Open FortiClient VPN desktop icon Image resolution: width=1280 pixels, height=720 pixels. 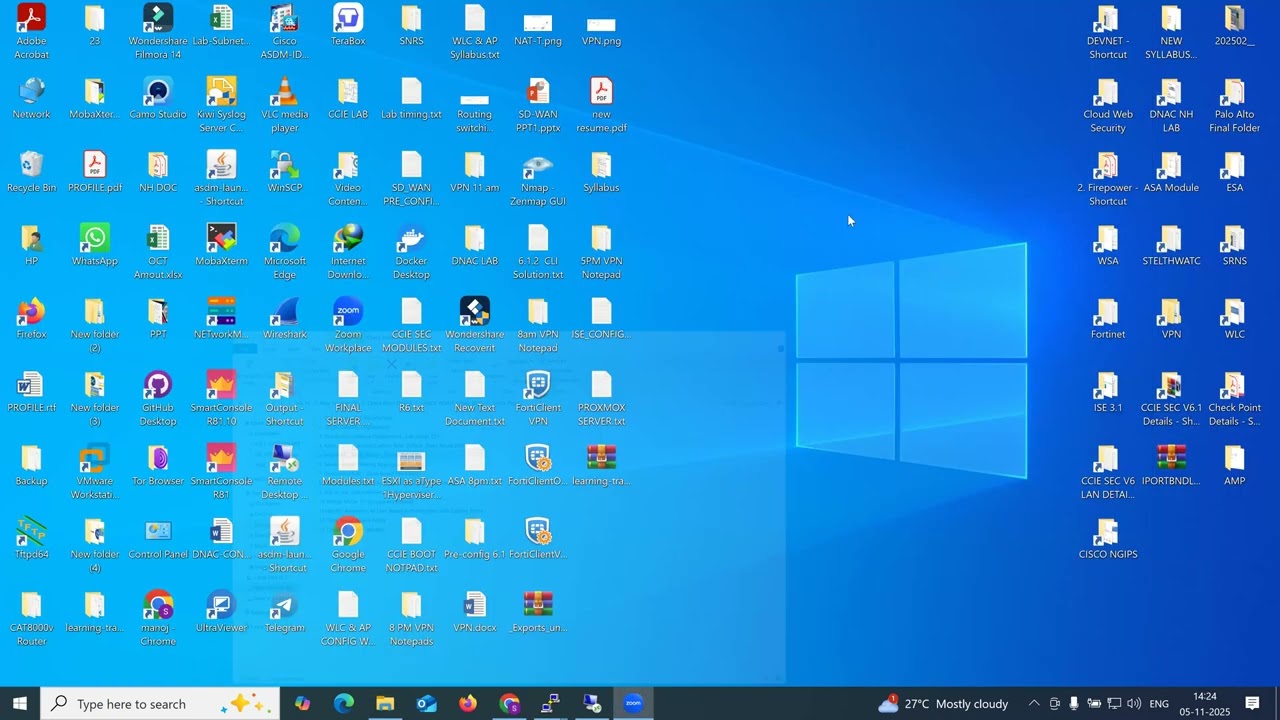coord(538,399)
